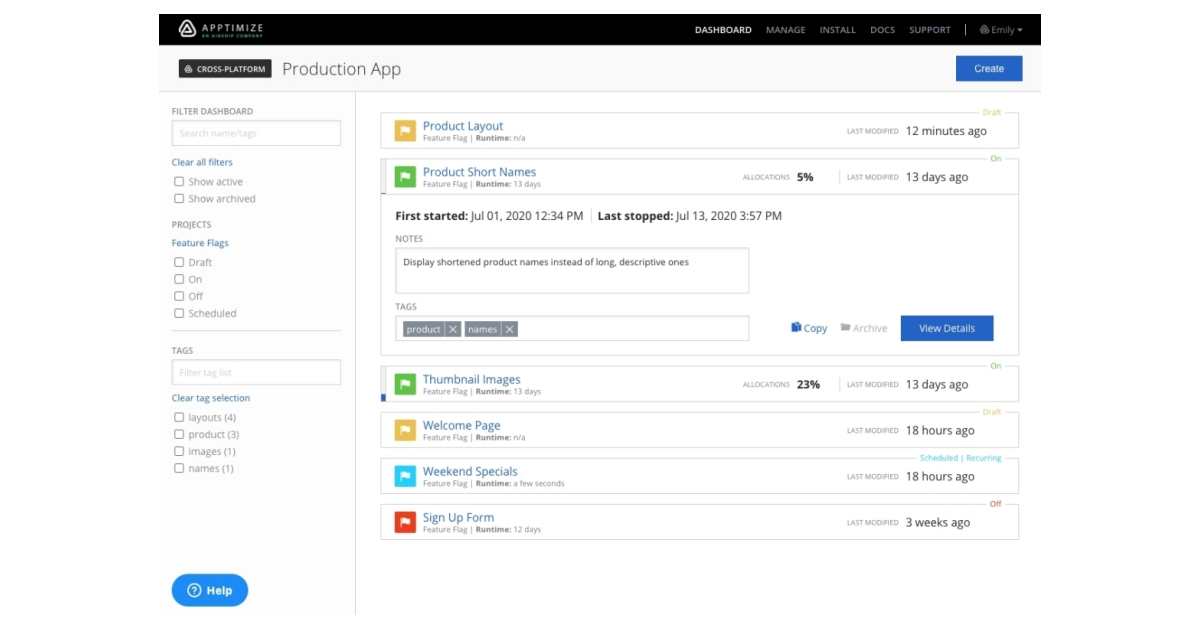Click the red flag icon for Sign Up Form
Viewport: 1200px width, 627px height.
coord(405,522)
